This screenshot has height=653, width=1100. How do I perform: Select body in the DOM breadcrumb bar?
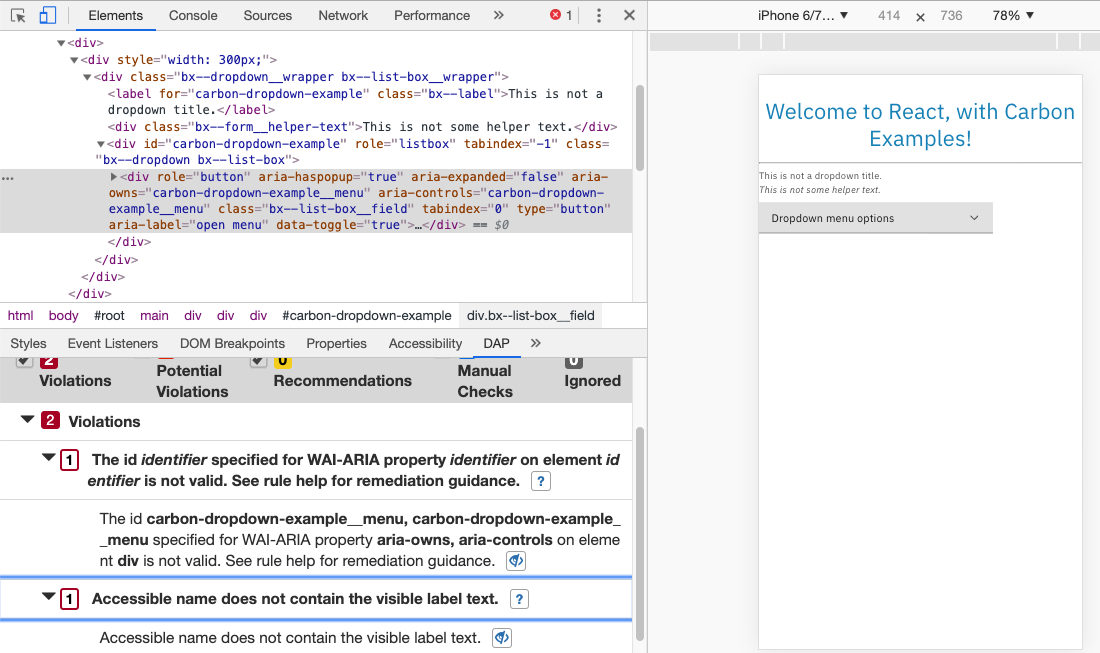tap(63, 315)
